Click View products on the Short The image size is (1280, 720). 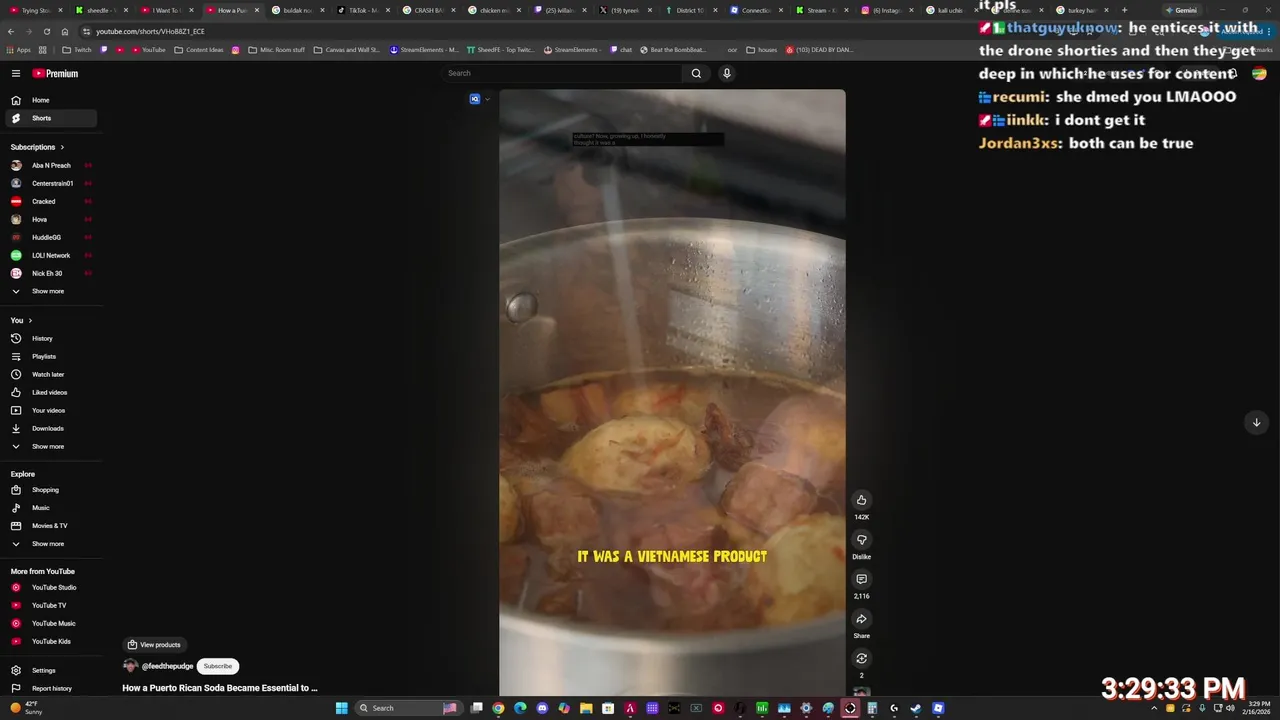point(154,645)
